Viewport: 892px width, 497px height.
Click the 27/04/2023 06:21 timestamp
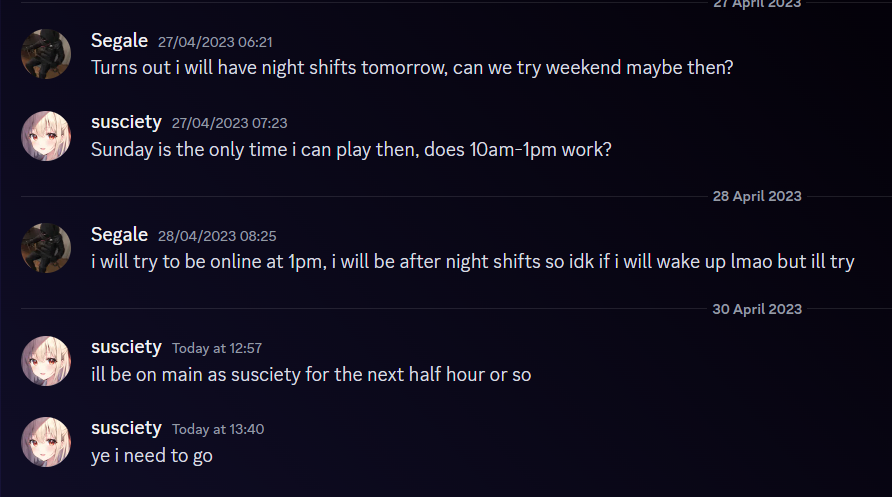click(215, 42)
